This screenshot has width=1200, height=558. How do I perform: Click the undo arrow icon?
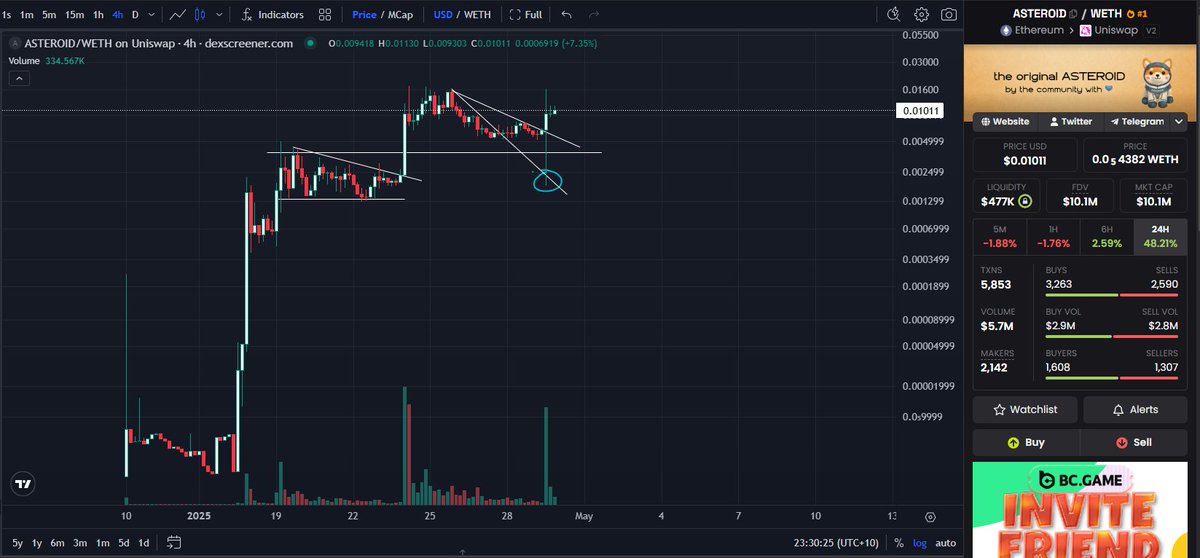coord(567,15)
